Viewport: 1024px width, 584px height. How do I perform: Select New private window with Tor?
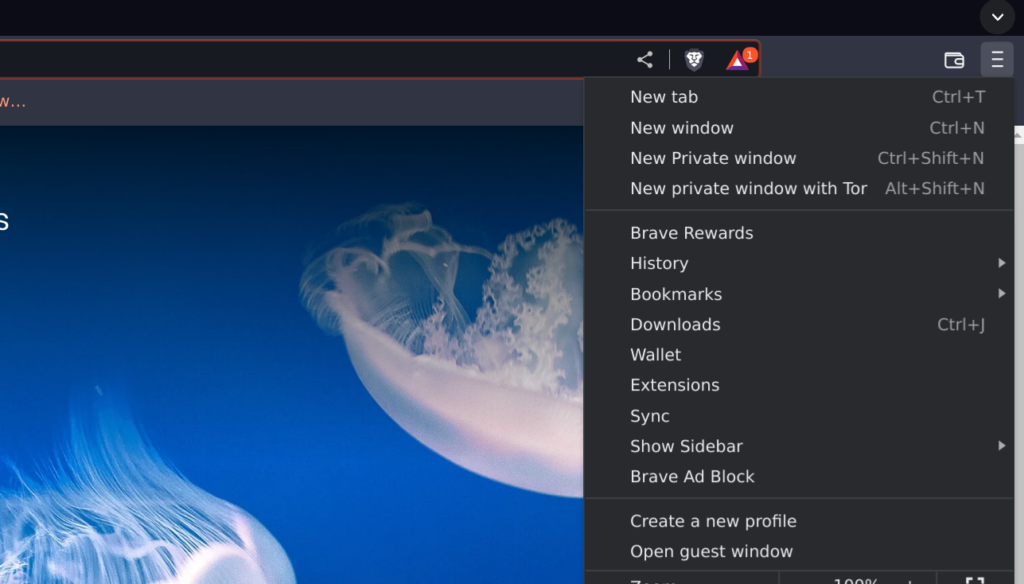[x=748, y=188]
